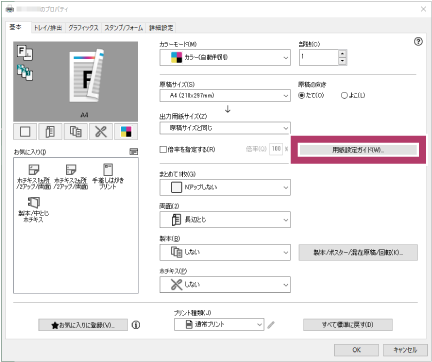This screenshot has height=362, width=432.
Task: Select second ホチキス2か所 favorite preset
Action: (x=71, y=176)
